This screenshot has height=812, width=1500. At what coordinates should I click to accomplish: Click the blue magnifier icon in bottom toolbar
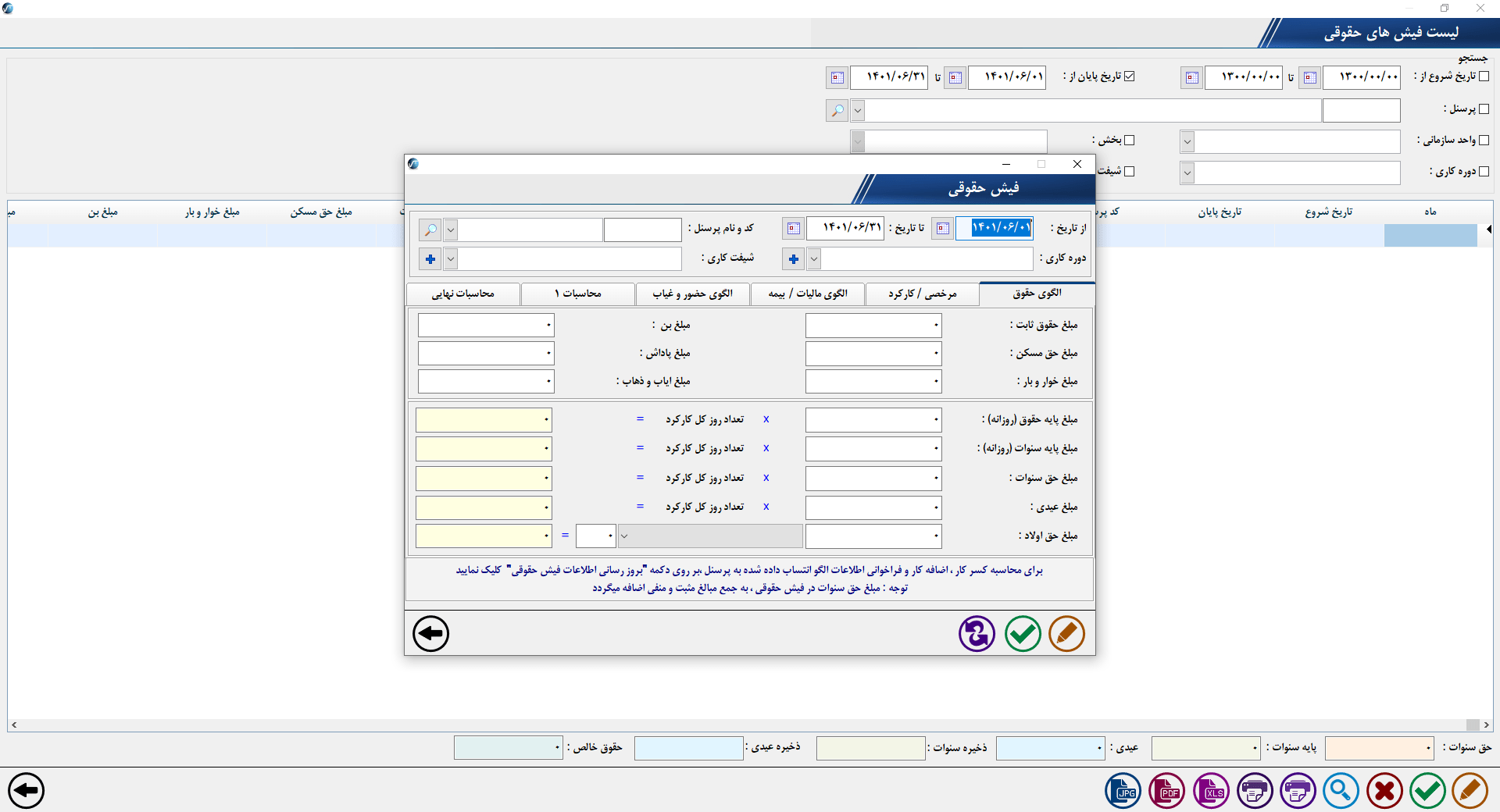1340,791
